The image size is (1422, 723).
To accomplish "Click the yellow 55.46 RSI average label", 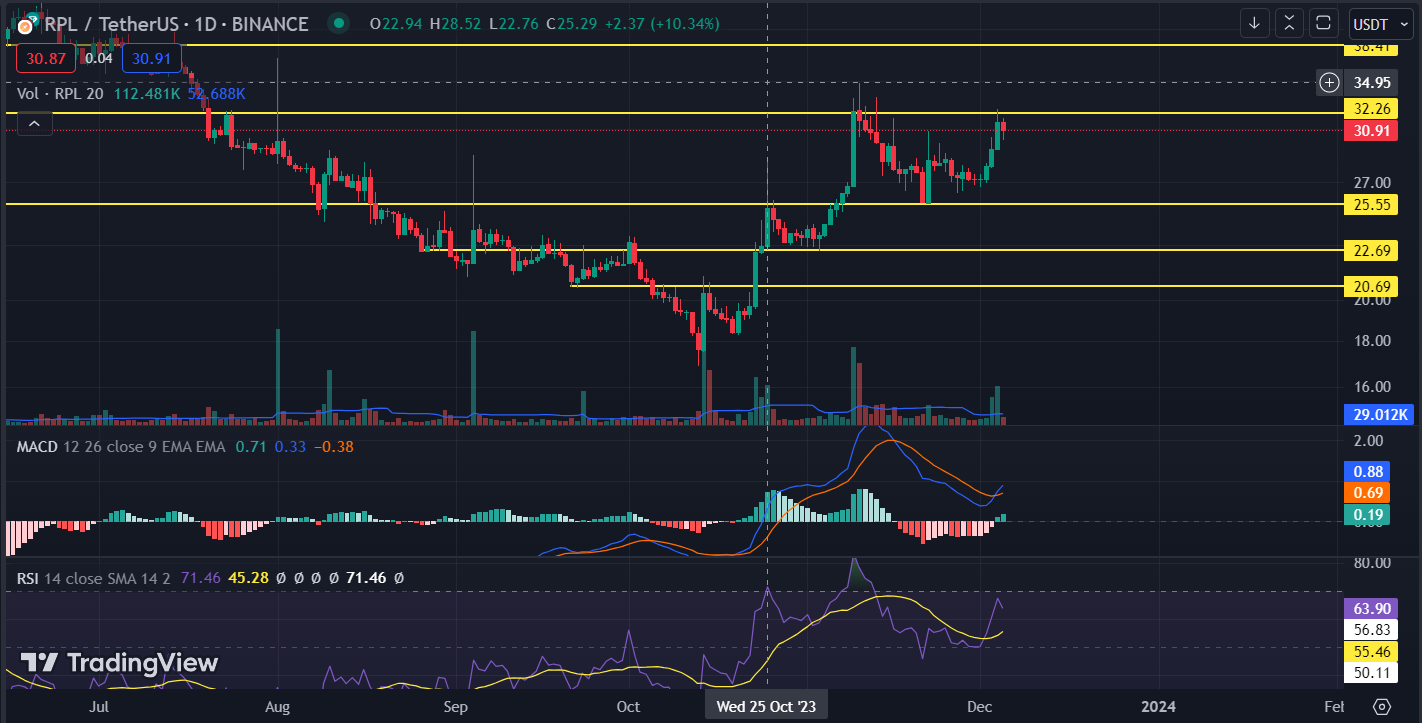I will [1369, 651].
